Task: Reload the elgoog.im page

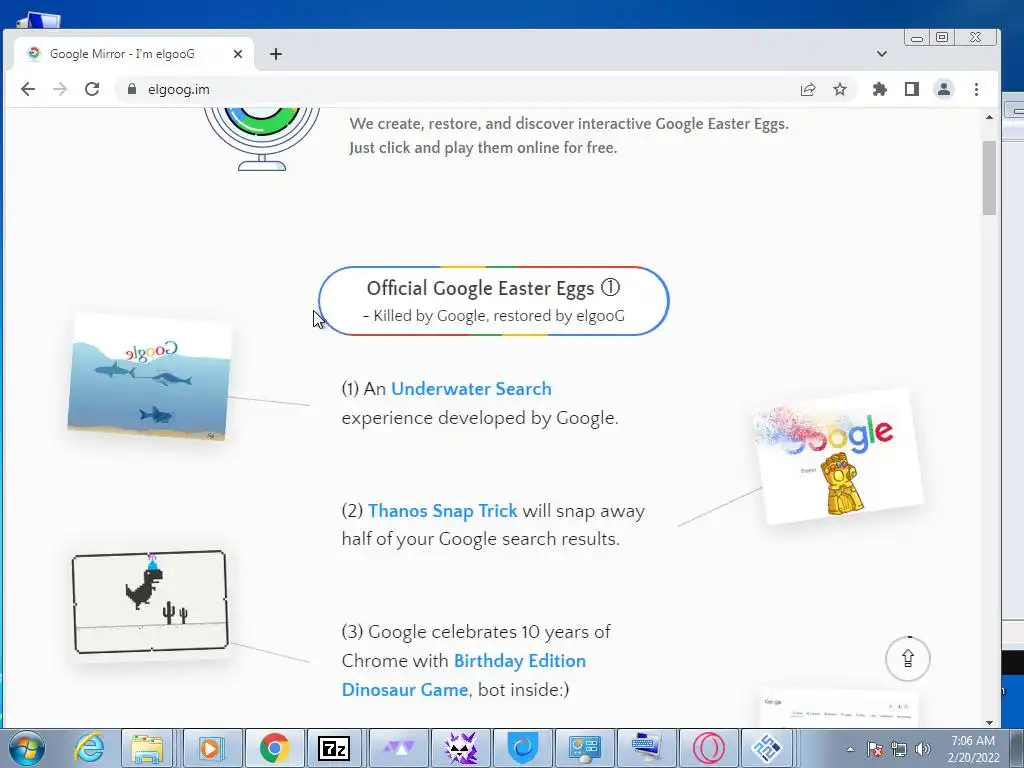Action: pos(92,89)
